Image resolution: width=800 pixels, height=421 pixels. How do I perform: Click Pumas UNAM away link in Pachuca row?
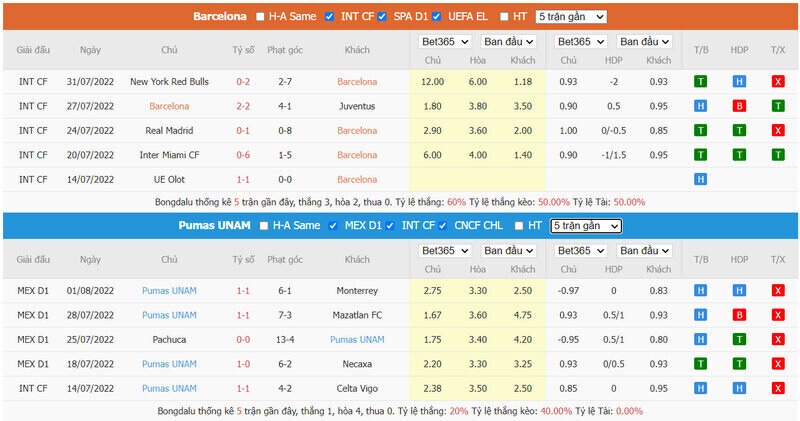coord(357,340)
